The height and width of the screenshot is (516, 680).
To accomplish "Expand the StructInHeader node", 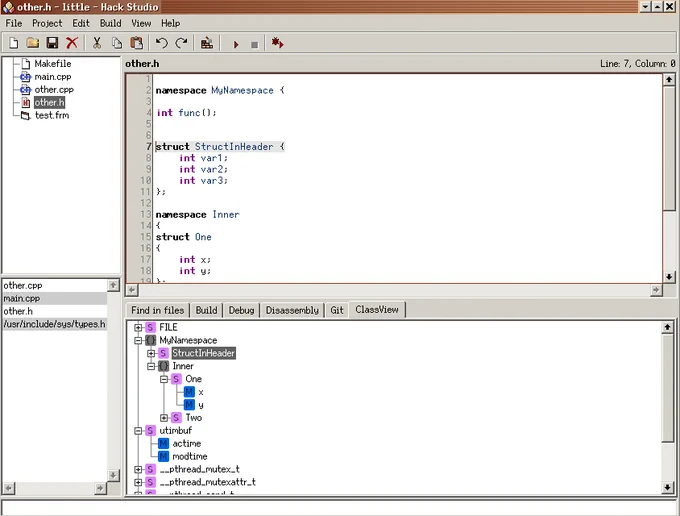I will [151, 353].
